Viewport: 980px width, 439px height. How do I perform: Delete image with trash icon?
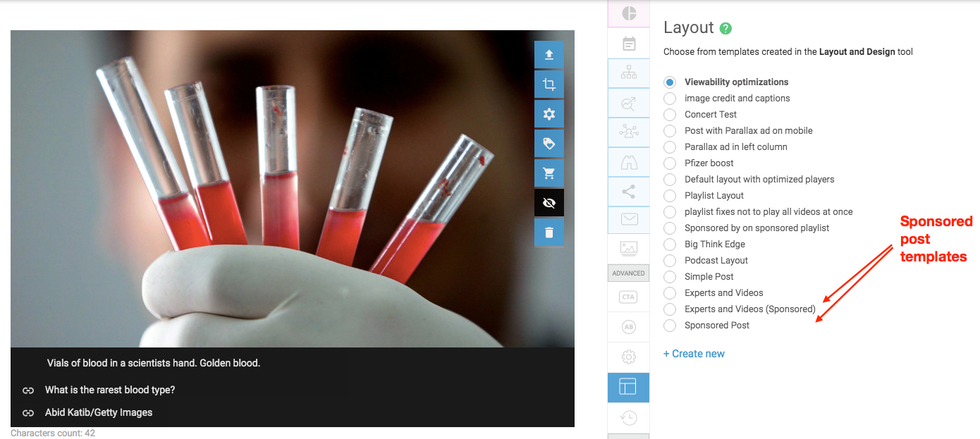coord(548,232)
